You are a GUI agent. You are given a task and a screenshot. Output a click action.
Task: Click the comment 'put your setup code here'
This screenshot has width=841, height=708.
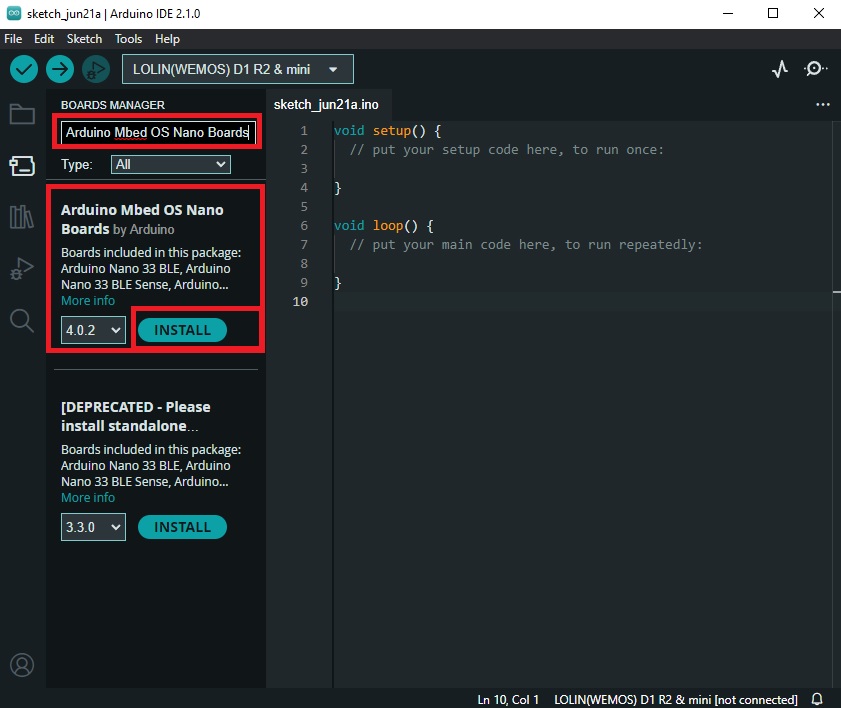[507, 150]
